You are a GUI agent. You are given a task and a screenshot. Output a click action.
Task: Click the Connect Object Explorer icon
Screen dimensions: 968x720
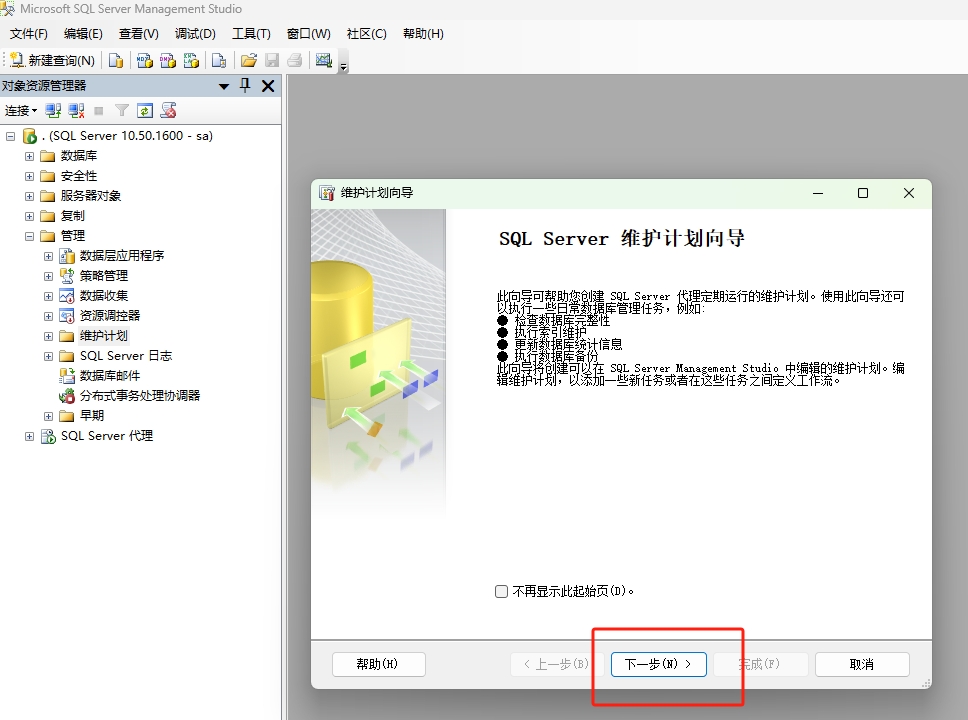53,111
